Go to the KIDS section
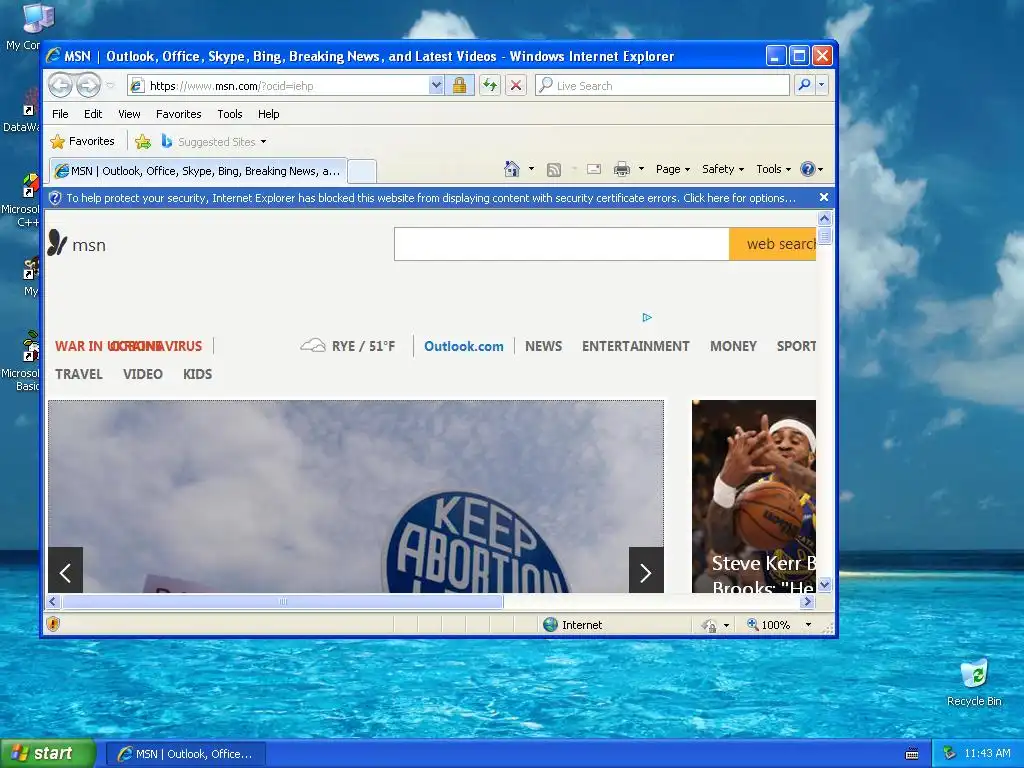Viewport: 1024px width, 768px height. tap(197, 374)
